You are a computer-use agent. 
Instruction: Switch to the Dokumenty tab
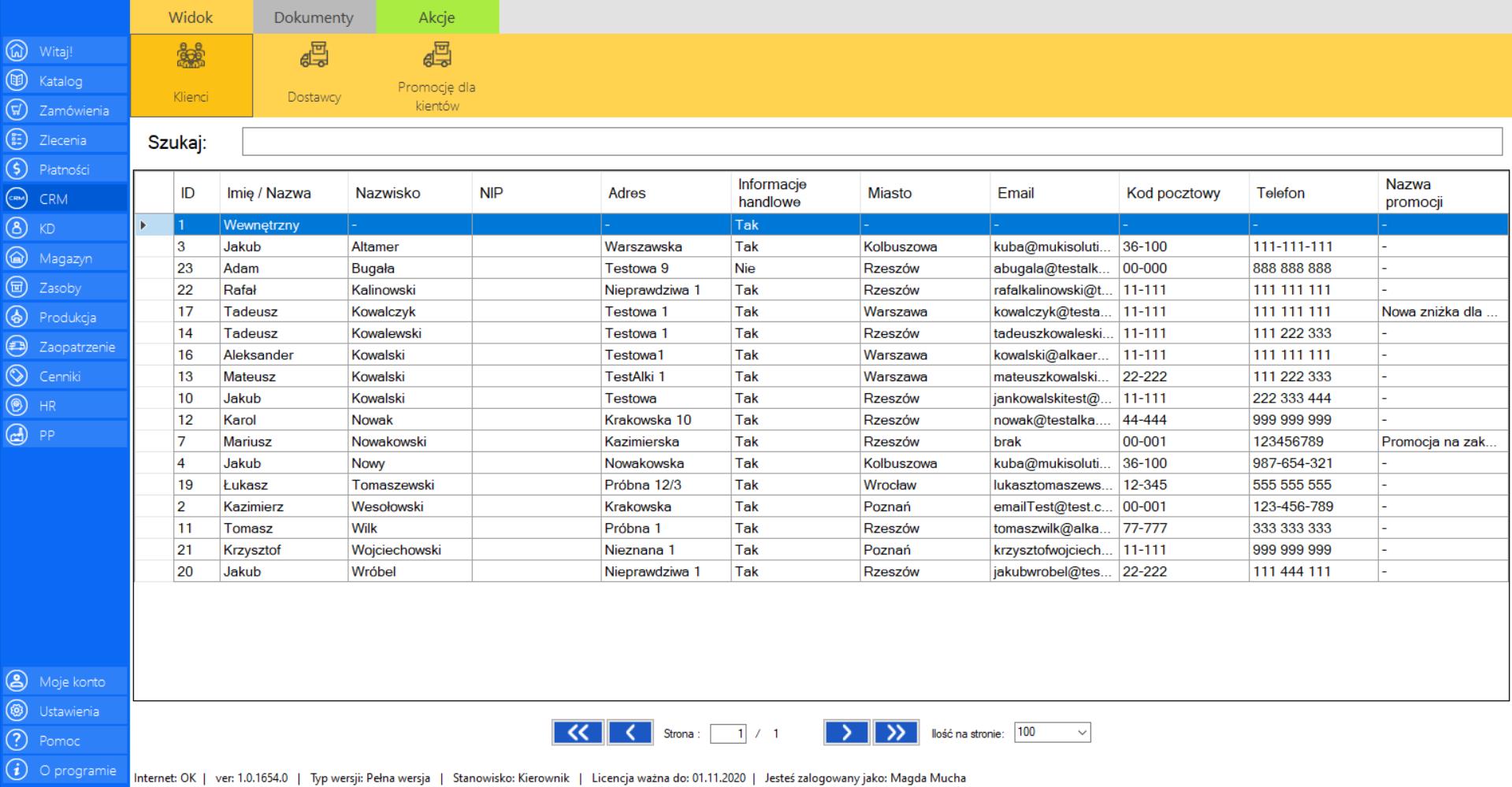tap(314, 17)
